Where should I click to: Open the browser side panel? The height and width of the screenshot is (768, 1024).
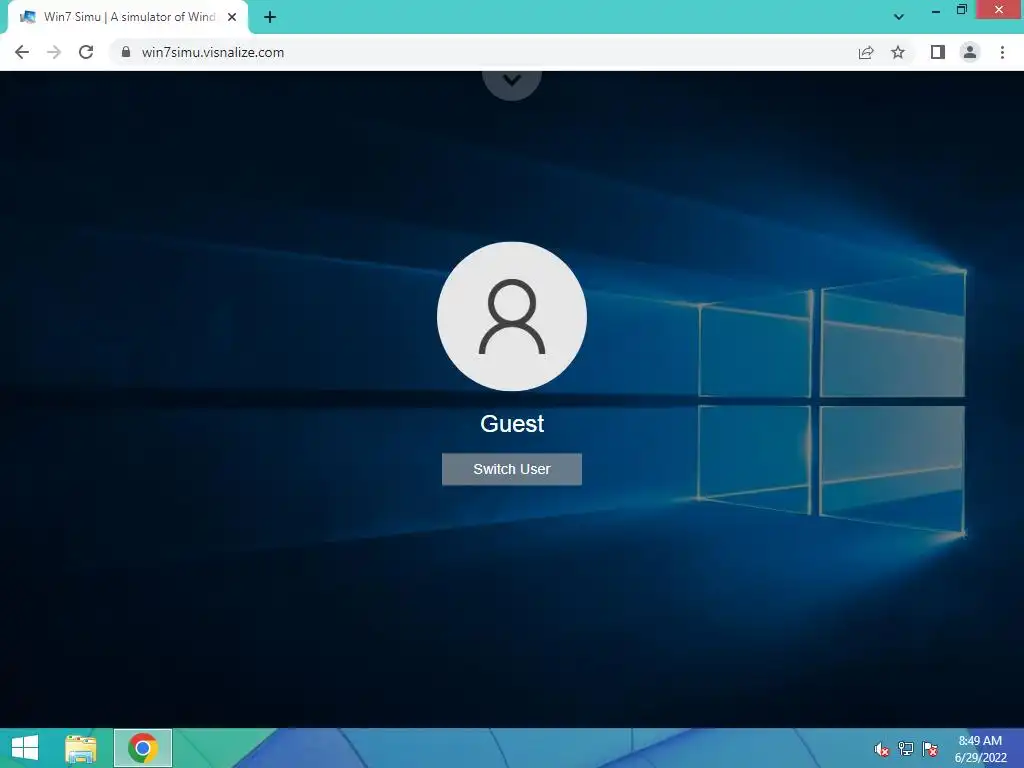click(x=938, y=52)
